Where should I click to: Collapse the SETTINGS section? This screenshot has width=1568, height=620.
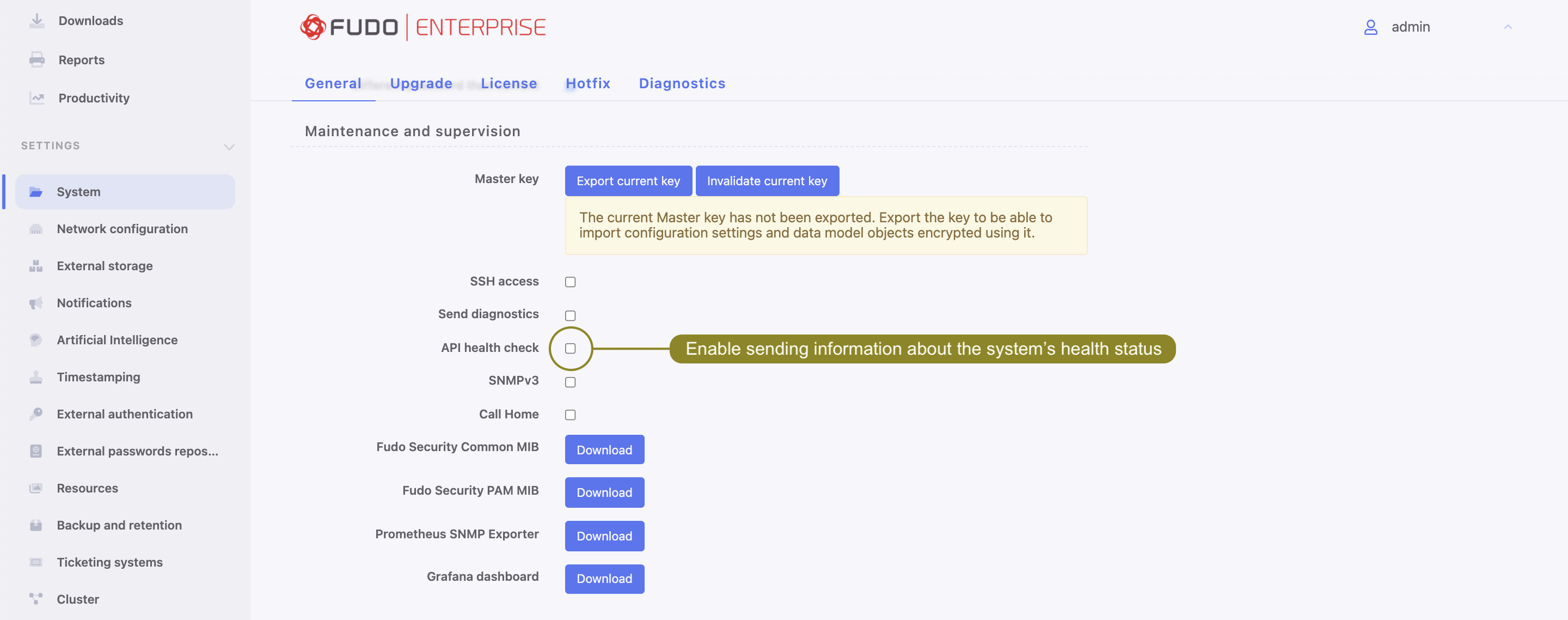228,147
